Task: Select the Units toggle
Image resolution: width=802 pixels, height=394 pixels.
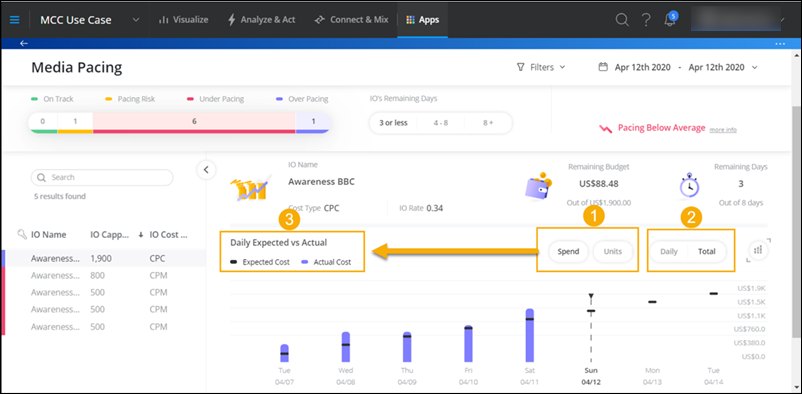Action: pyautogui.click(x=613, y=251)
